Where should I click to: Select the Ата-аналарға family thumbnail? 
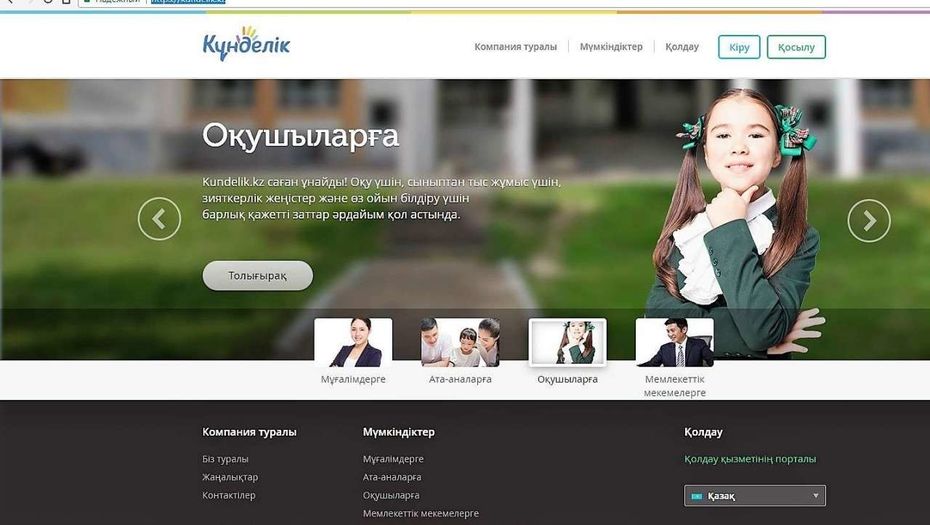click(x=460, y=343)
